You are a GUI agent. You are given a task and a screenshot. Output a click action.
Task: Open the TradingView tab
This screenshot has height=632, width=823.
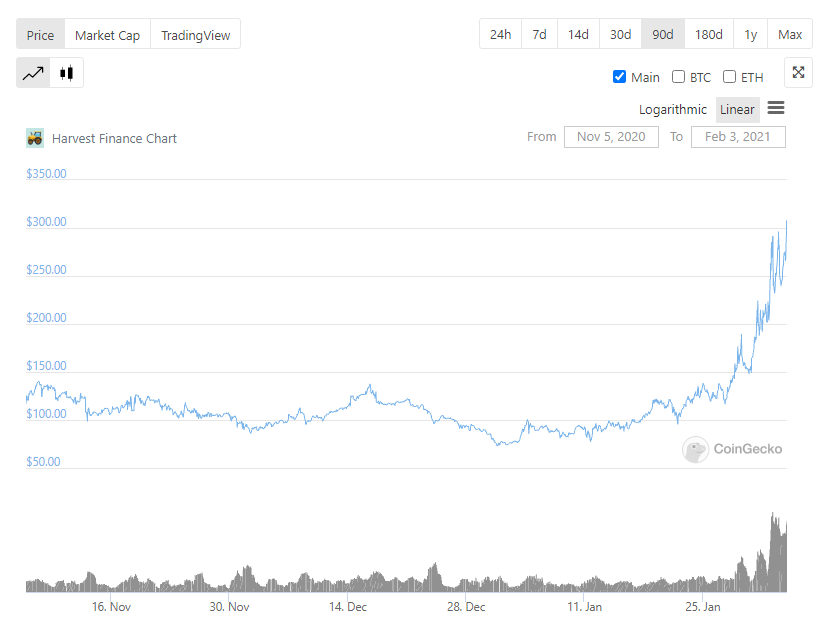[195, 35]
